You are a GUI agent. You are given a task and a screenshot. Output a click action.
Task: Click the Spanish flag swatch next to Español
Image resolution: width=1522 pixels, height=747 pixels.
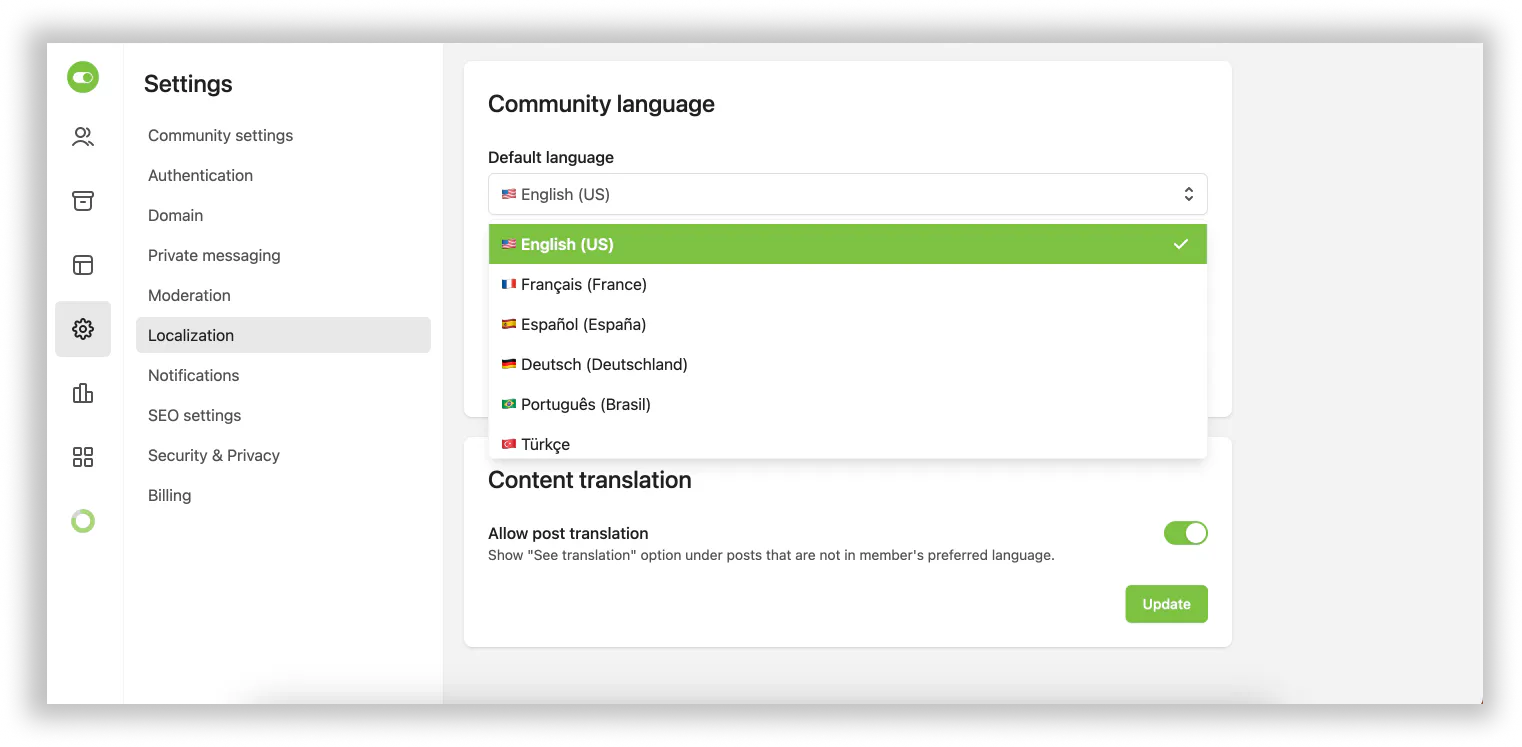click(x=508, y=324)
